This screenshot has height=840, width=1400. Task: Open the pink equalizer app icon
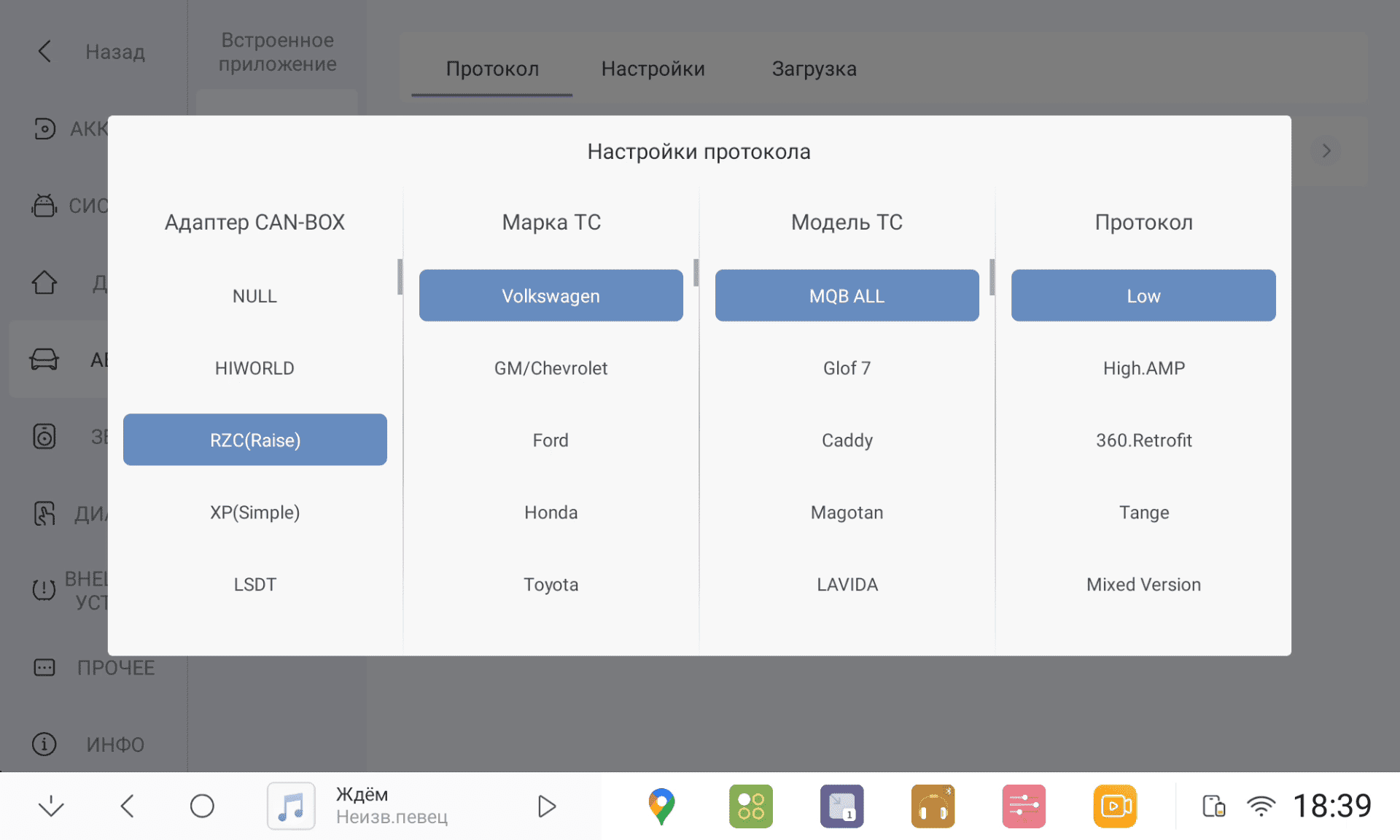tap(1024, 806)
